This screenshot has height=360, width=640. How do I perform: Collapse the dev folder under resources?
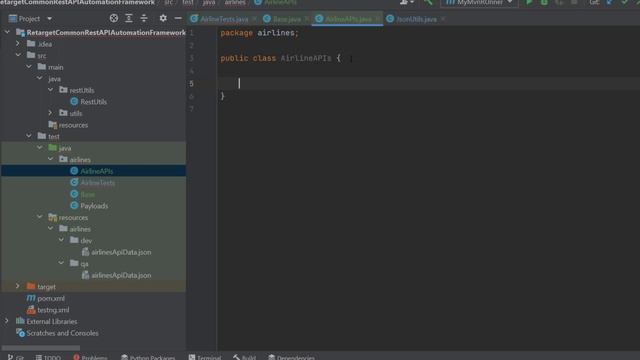click(x=61, y=240)
